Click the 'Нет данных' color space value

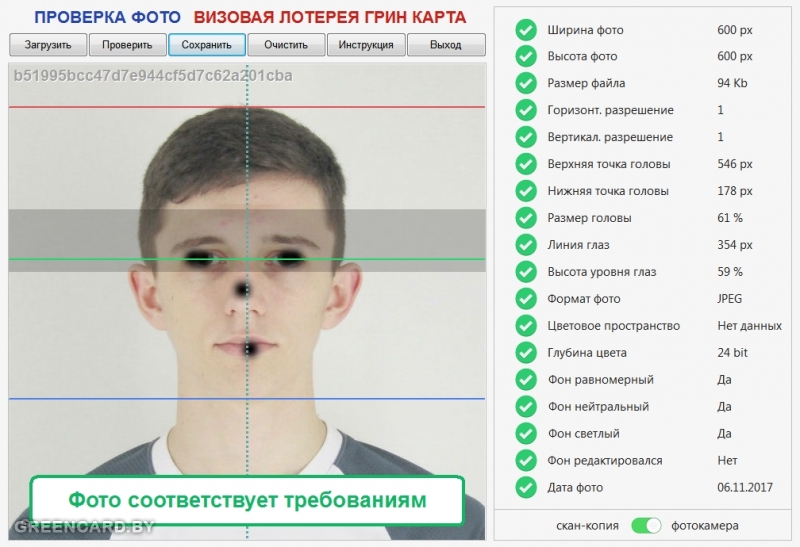(x=749, y=326)
